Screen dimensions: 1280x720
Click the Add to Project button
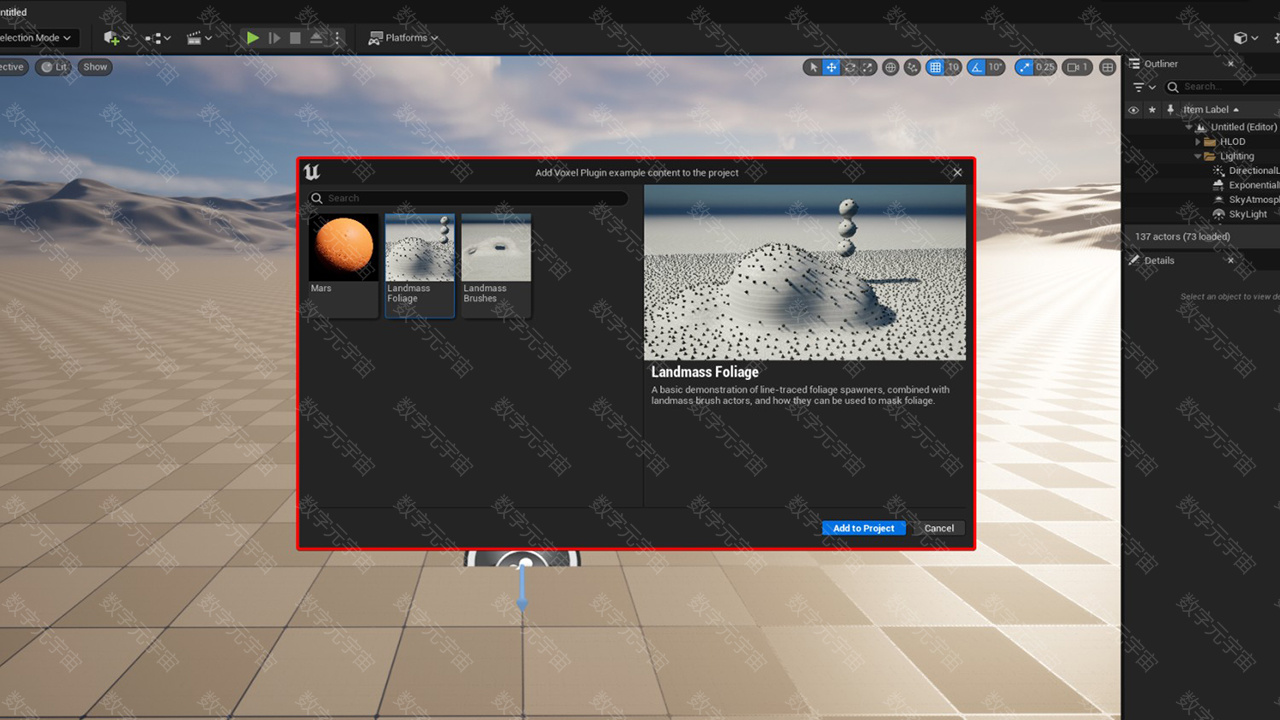coord(864,528)
